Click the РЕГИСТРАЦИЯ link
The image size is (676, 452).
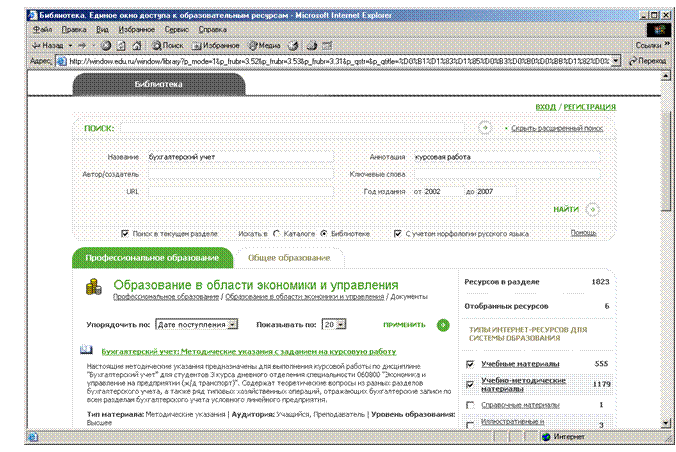pos(589,107)
